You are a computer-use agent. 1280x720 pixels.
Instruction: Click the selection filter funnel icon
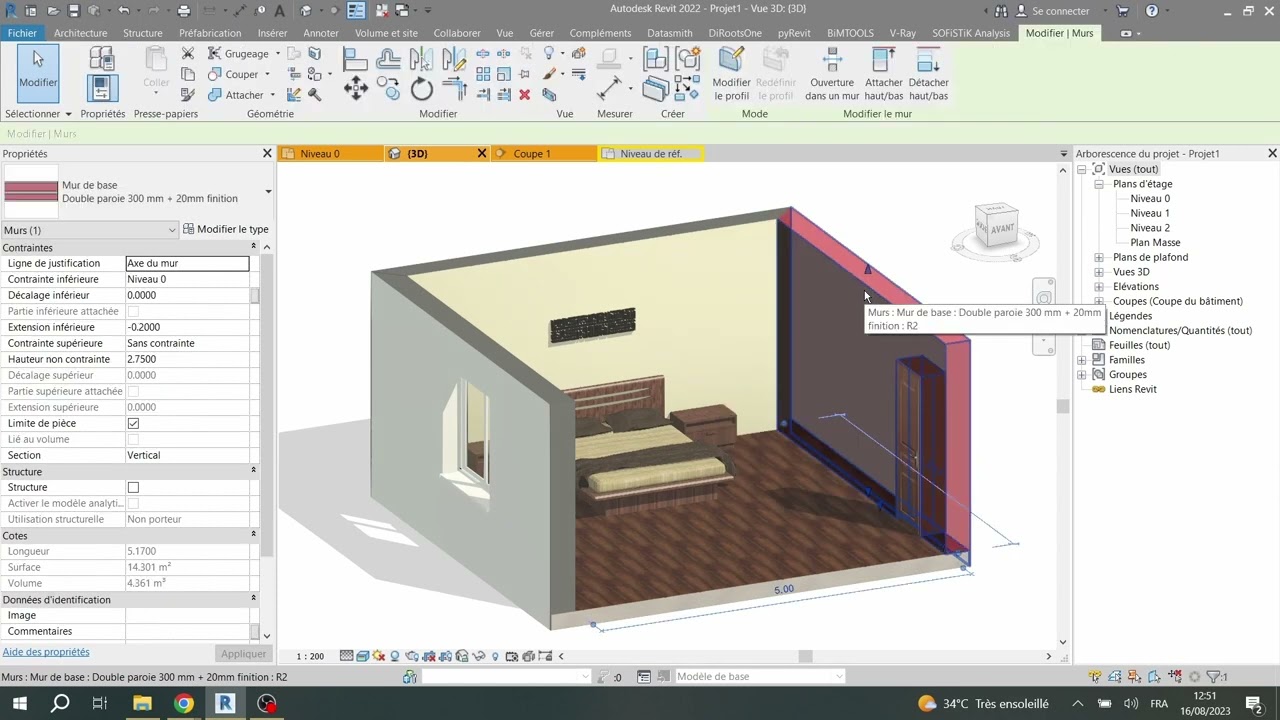coord(1215,677)
